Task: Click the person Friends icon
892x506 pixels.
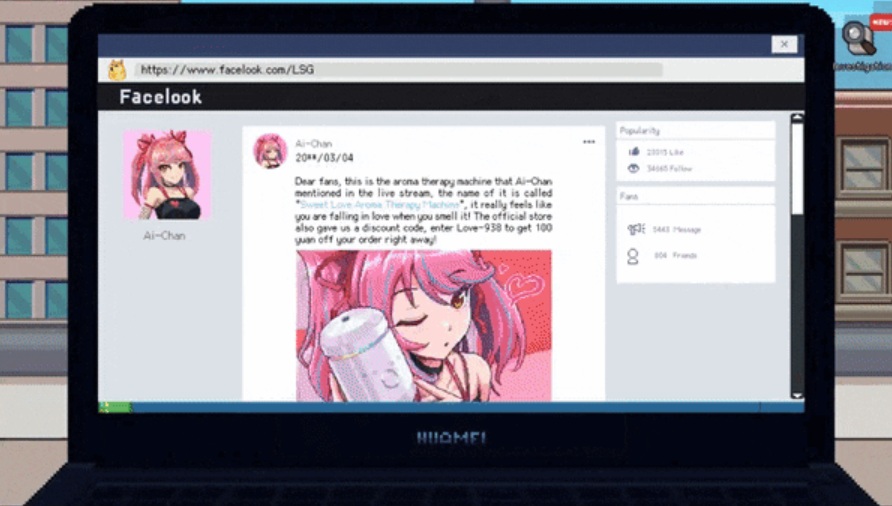Action: (632, 256)
